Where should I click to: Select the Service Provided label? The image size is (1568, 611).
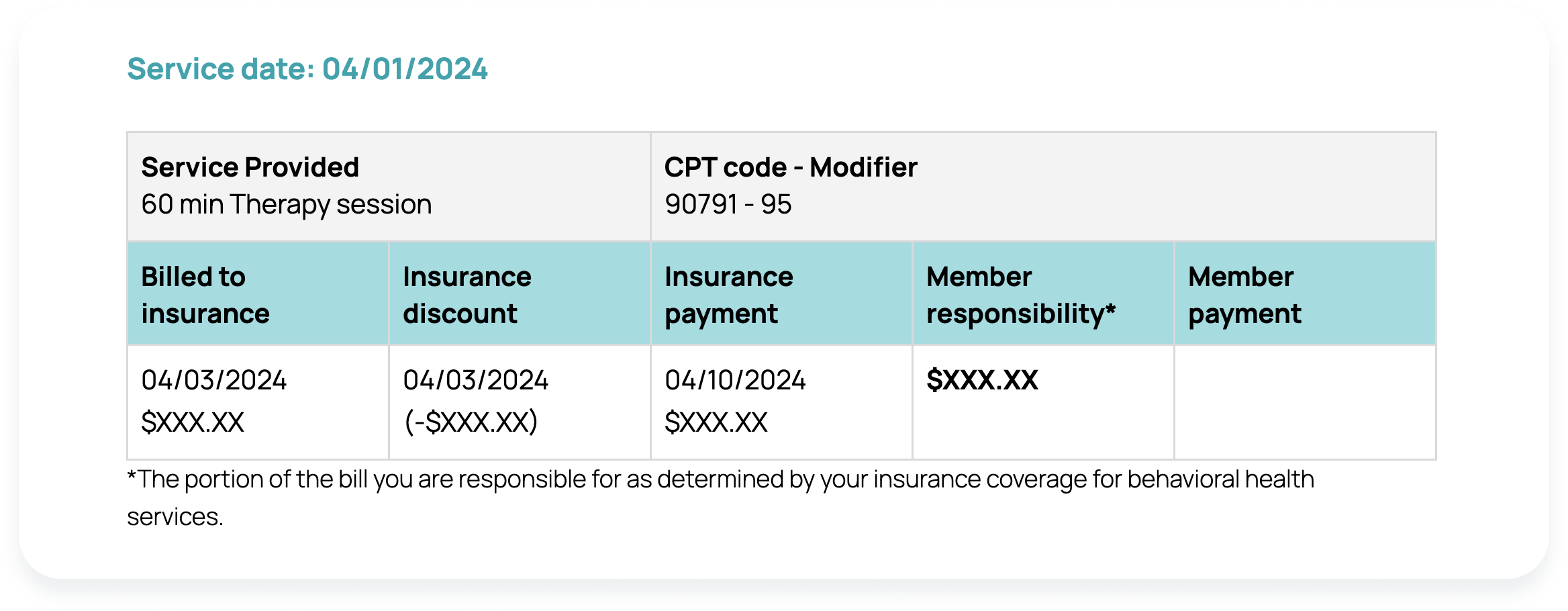pyautogui.click(x=250, y=167)
